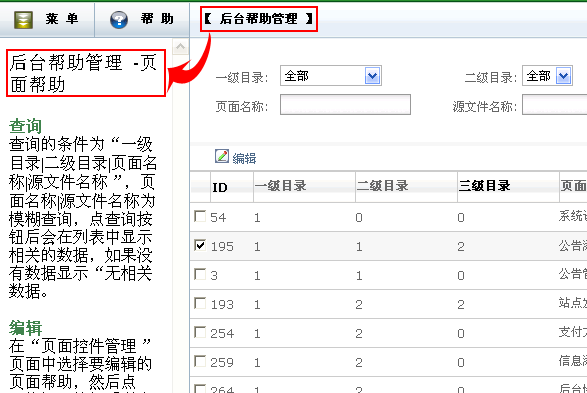Uncheck the checkbox for ID 195
The image size is (587, 393).
pyautogui.click(x=200, y=245)
